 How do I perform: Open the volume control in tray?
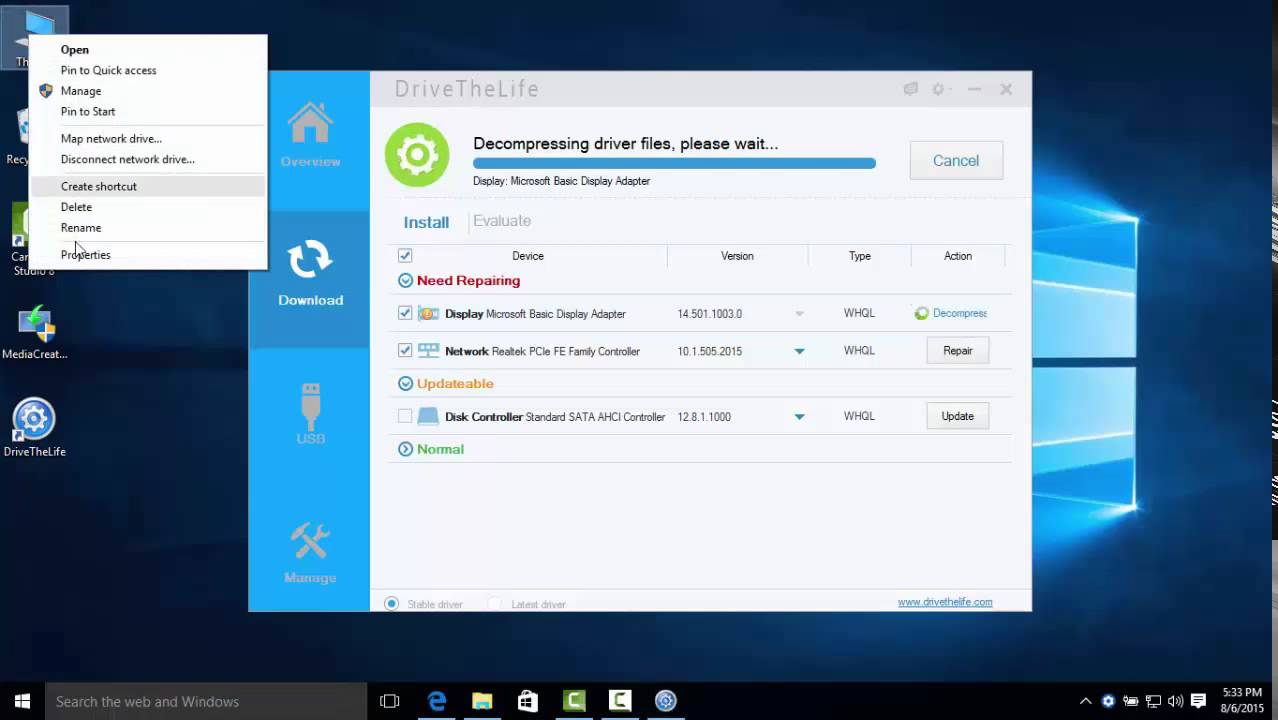1175,701
